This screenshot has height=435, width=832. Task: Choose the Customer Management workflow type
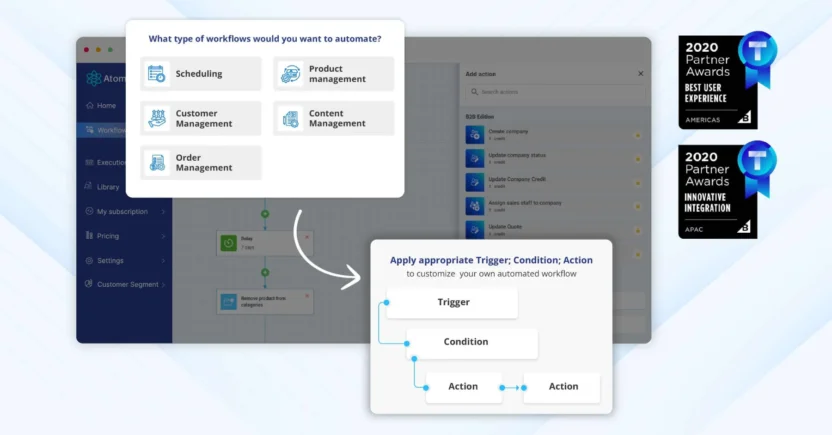point(201,118)
